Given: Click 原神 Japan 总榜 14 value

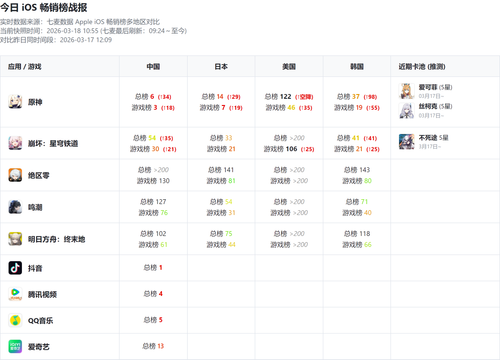Looking at the screenshot, I should [221, 97].
